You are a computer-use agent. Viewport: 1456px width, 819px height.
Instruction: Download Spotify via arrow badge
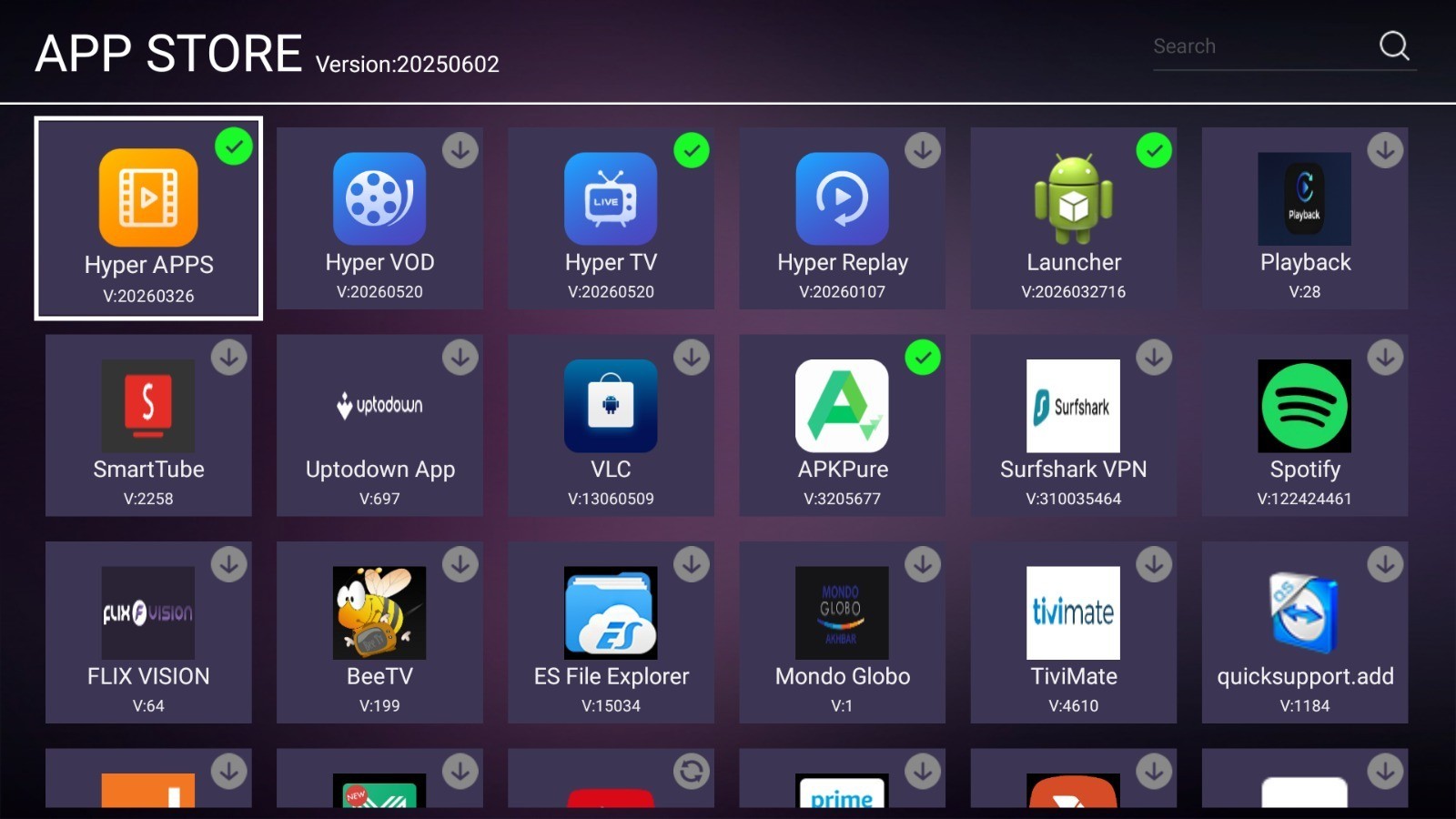click(1385, 358)
